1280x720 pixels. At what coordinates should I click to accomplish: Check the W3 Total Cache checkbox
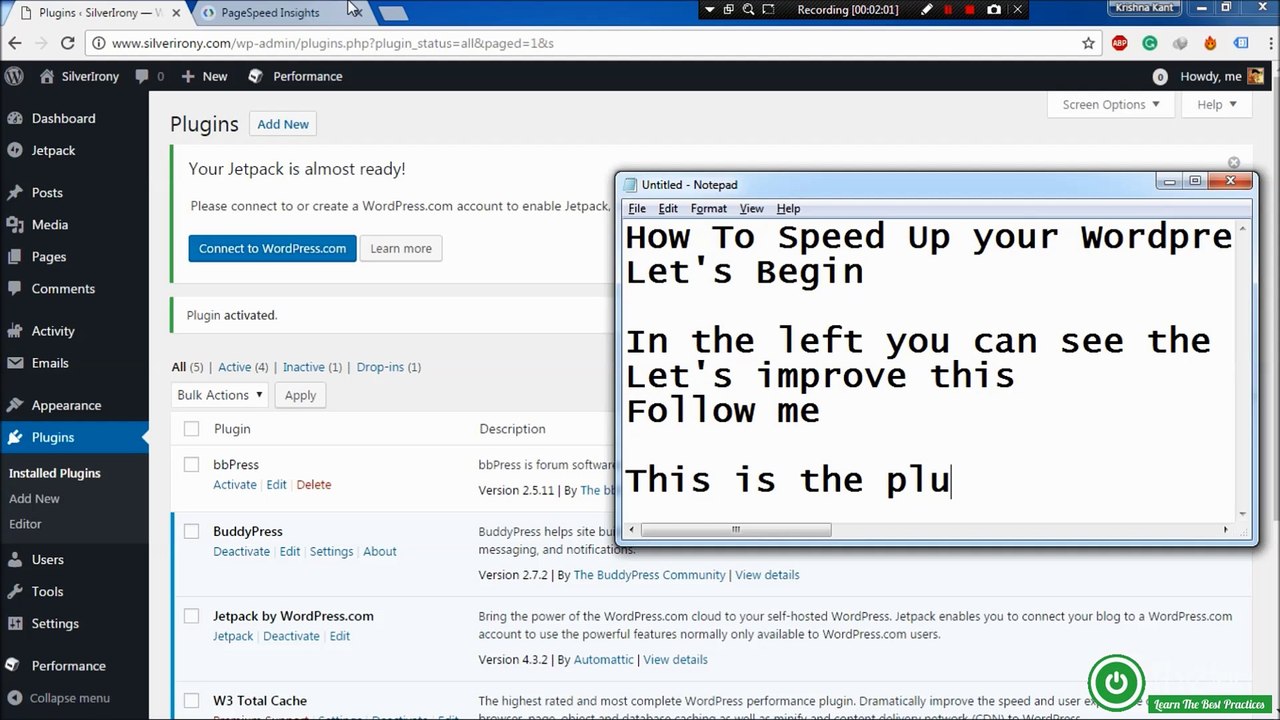191,701
